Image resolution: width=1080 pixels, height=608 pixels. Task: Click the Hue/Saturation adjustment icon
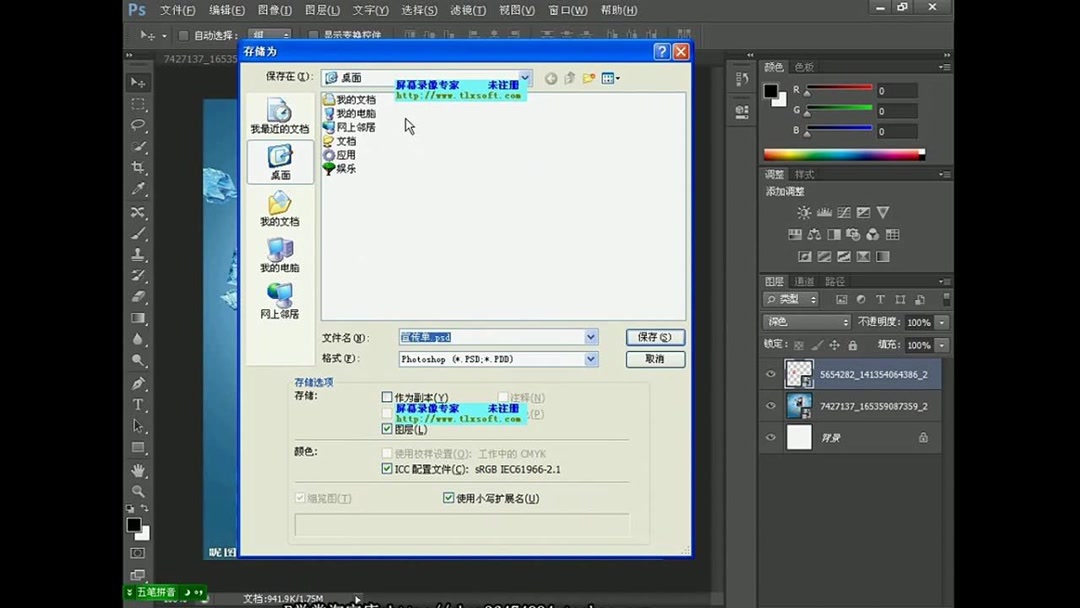(x=794, y=234)
